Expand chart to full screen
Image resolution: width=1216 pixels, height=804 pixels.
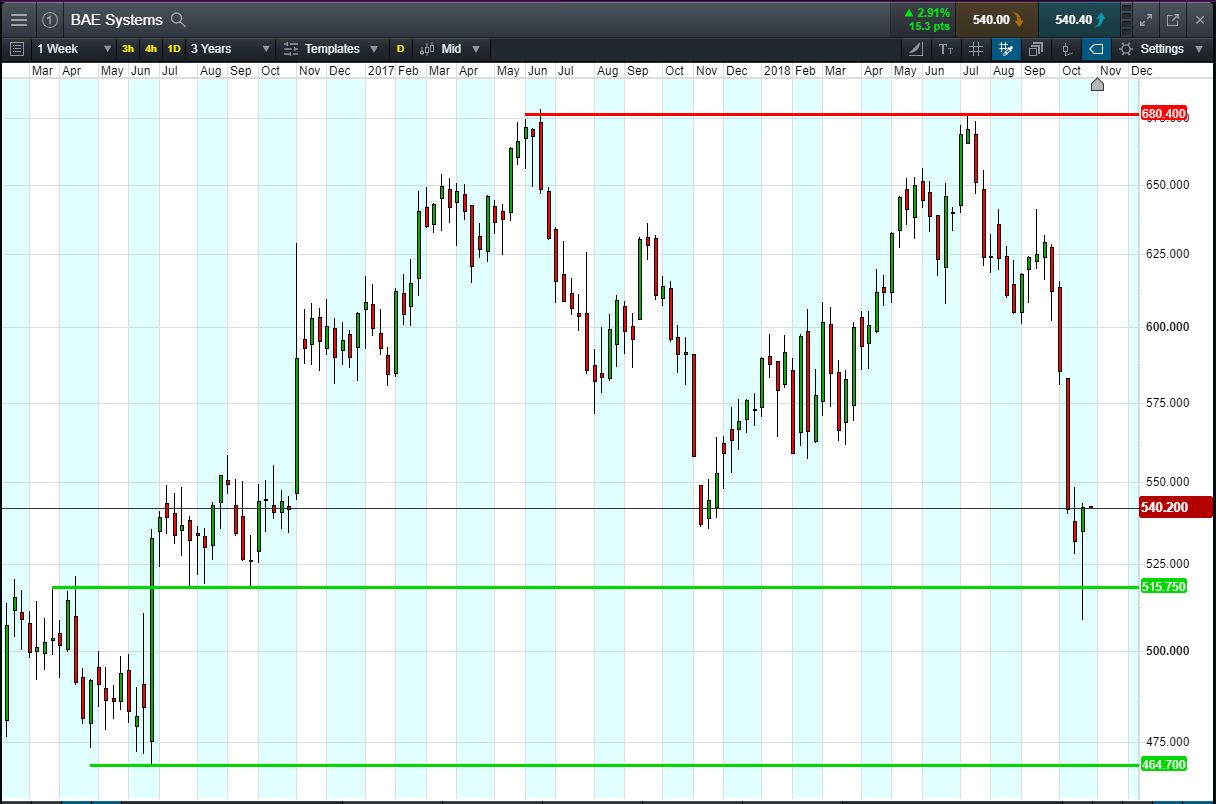click(1146, 19)
